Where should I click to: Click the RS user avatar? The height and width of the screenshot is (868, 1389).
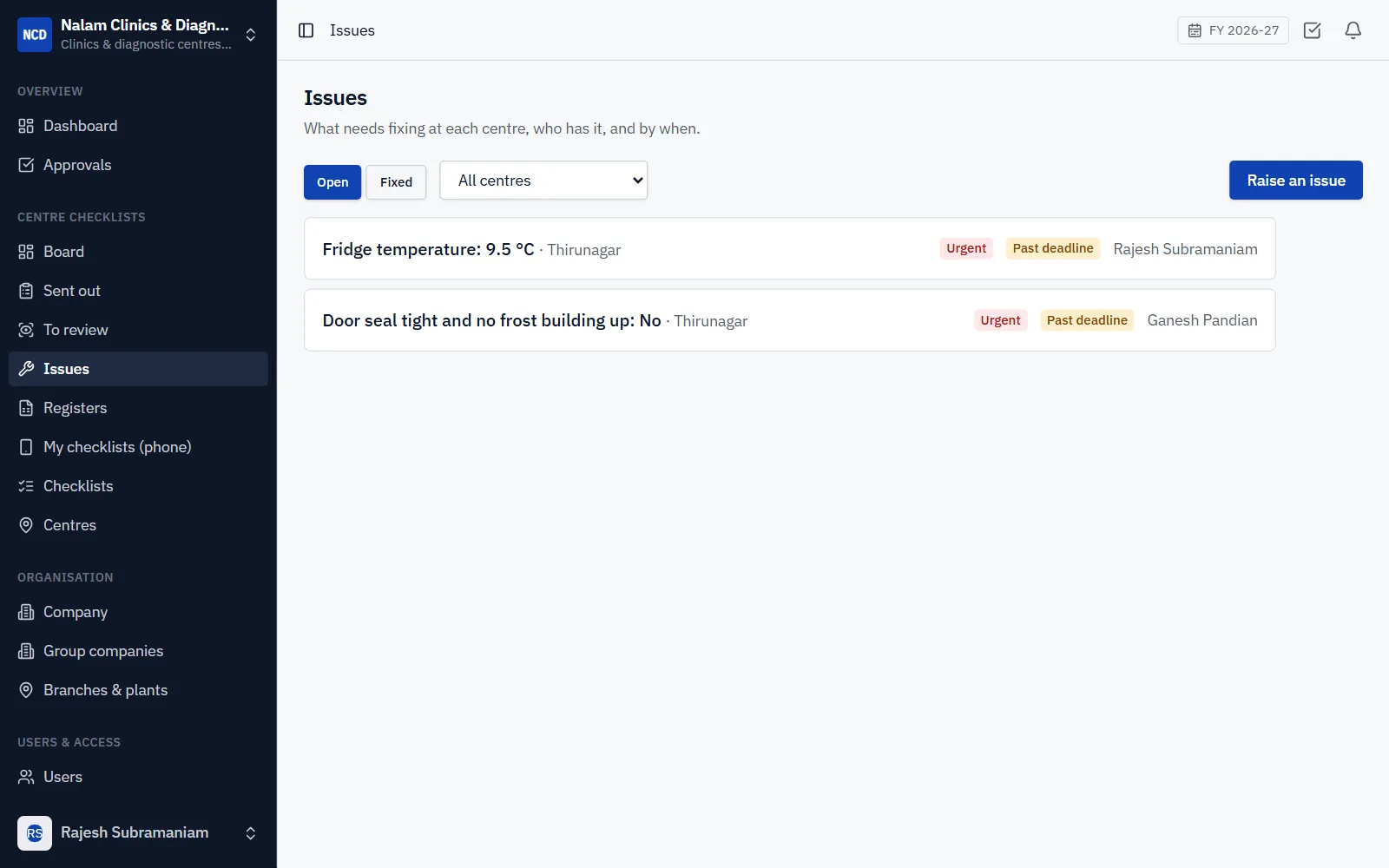click(35, 833)
